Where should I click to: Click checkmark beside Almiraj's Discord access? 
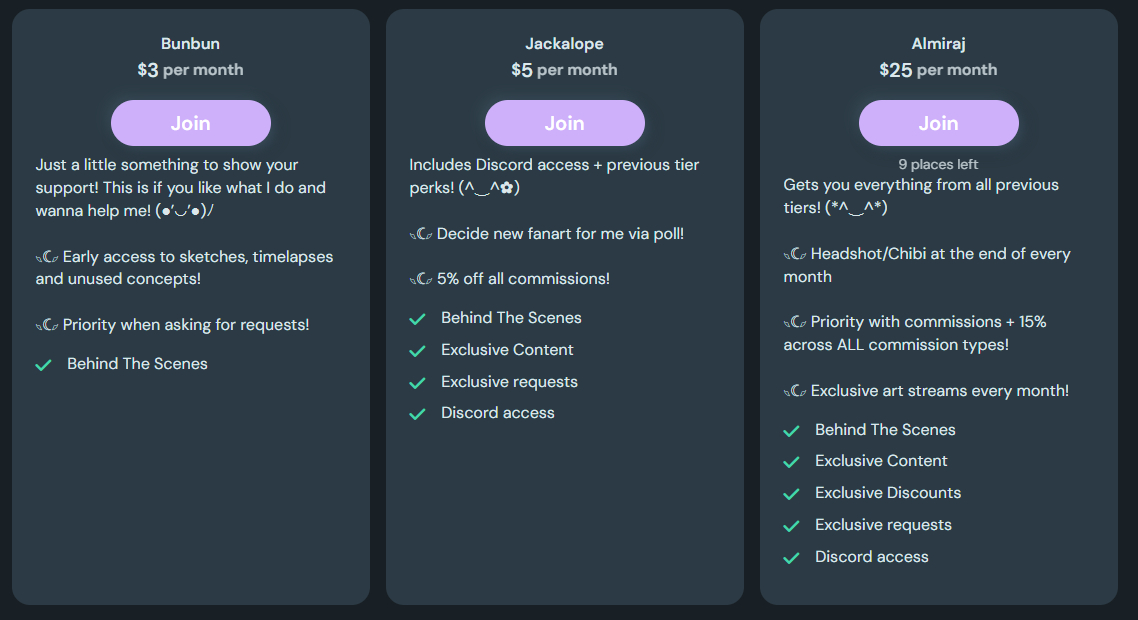click(x=791, y=558)
